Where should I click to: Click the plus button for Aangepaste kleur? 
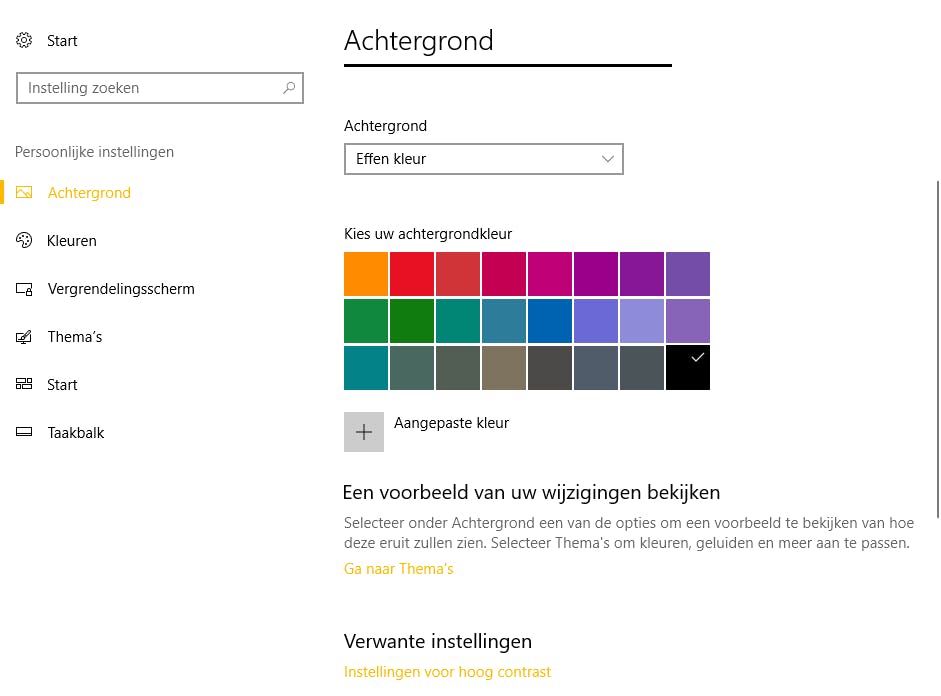(364, 432)
